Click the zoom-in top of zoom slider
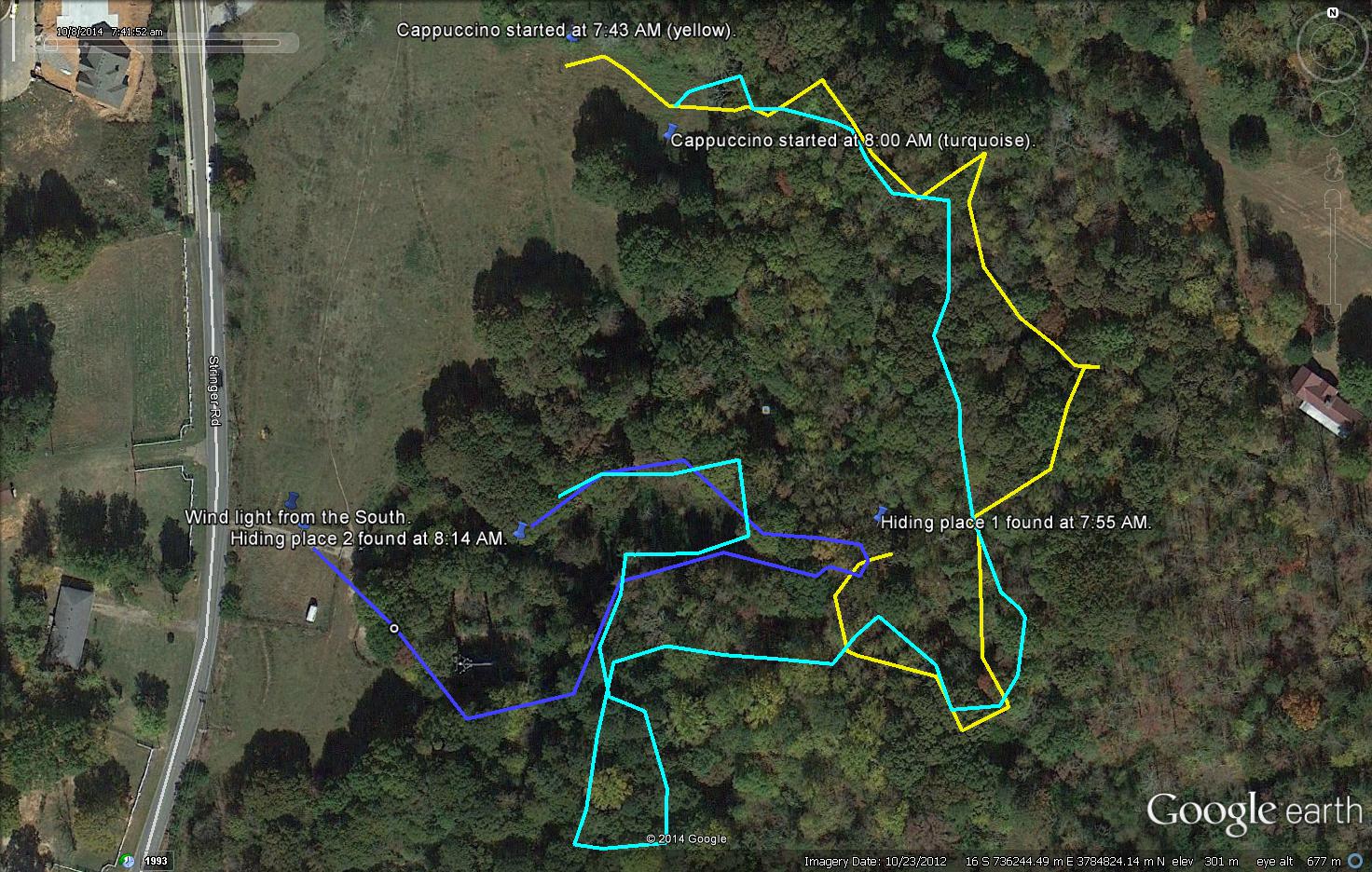The width and height of the screenshot is (1372, 872). 1332,198
